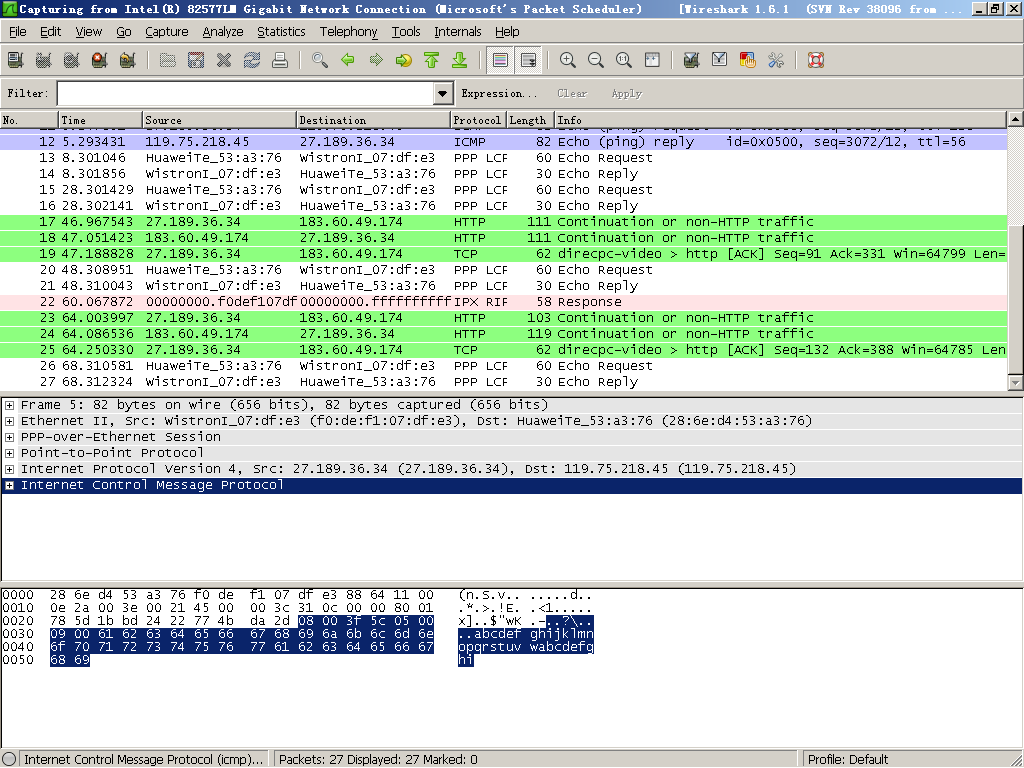Zoom in on packet text
The height and width of the screenshot is (768, 1024).
coord(568,60)
